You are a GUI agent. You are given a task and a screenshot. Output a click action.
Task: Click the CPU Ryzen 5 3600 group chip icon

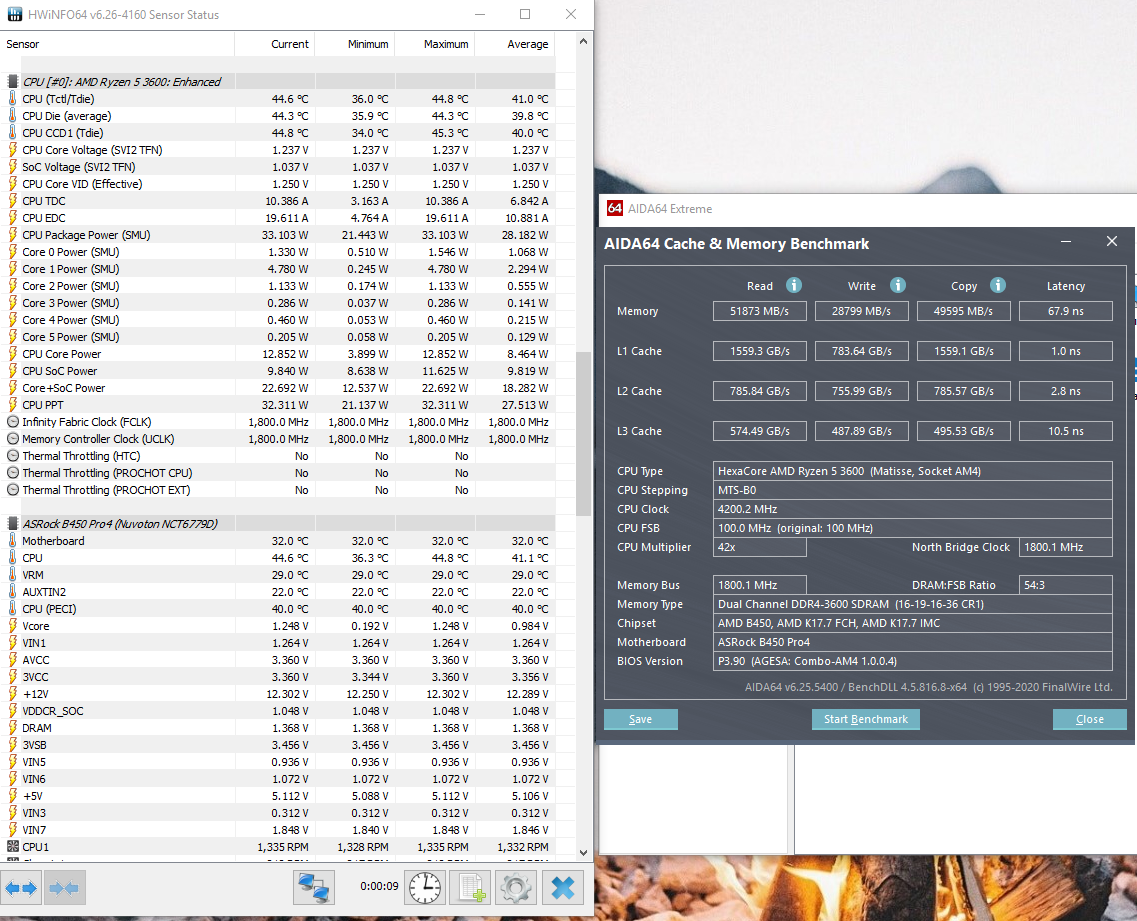tap(12, 82)
